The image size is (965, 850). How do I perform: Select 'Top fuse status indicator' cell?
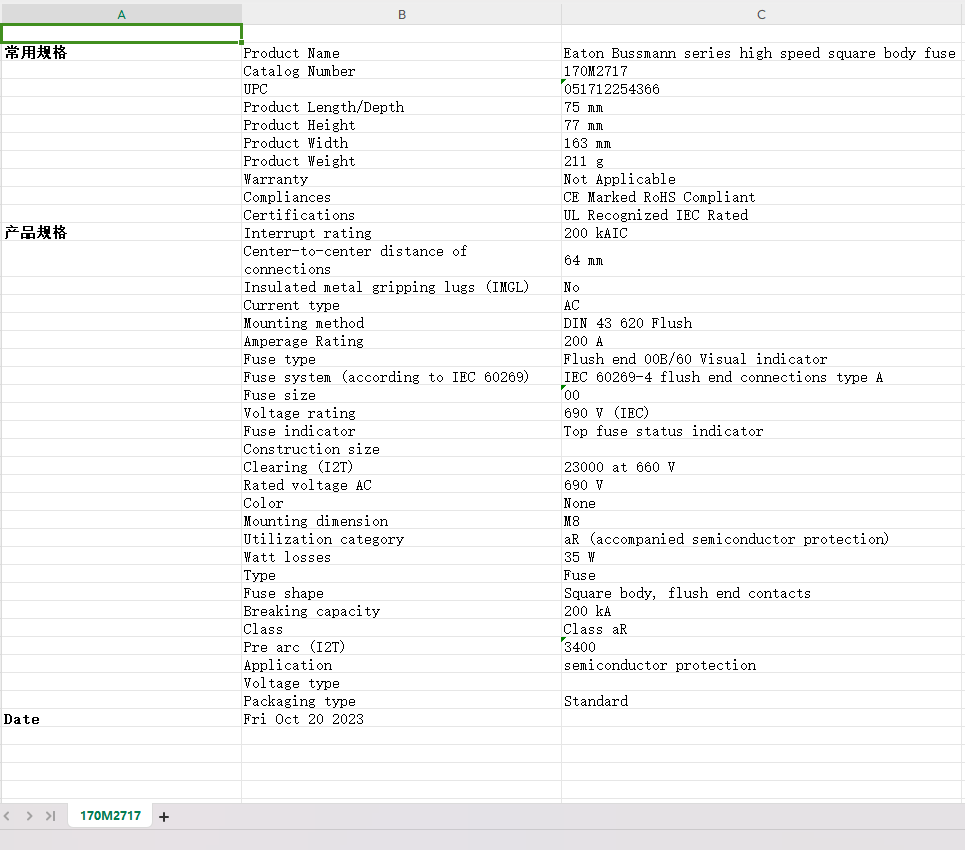click(x=762, y=431)
